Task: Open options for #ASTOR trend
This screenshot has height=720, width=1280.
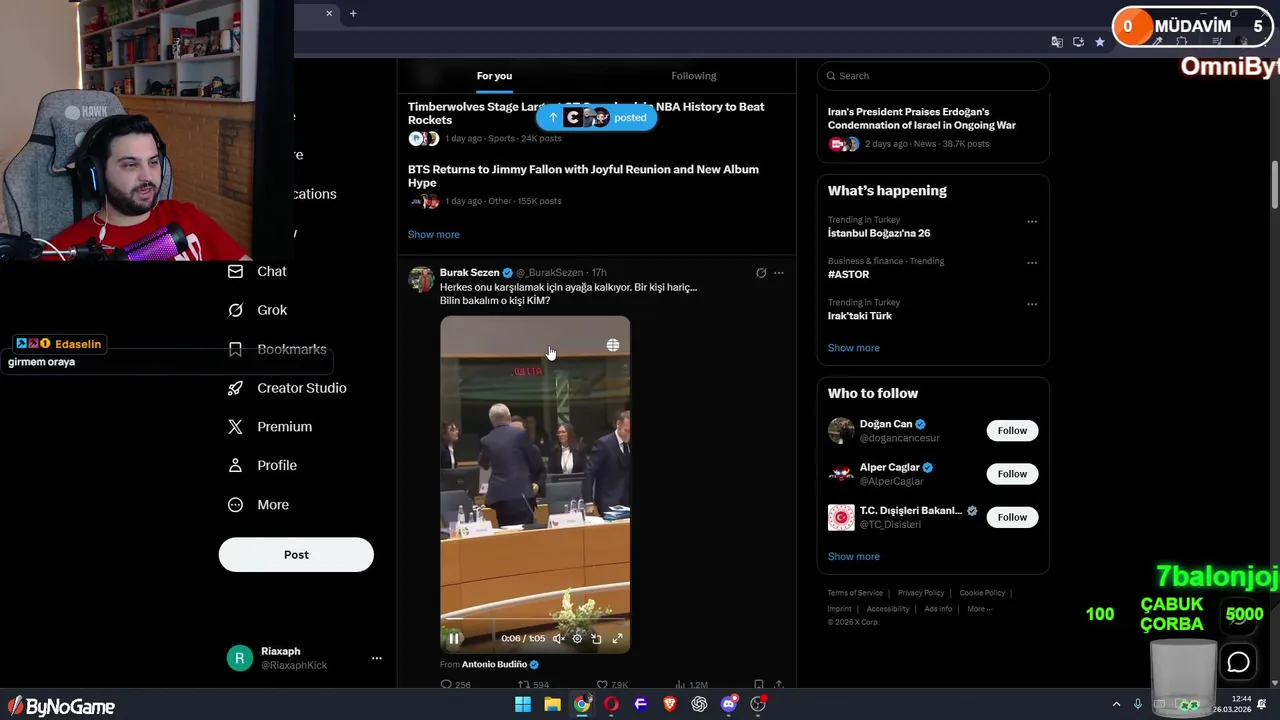Action: tap(1032, 263)
